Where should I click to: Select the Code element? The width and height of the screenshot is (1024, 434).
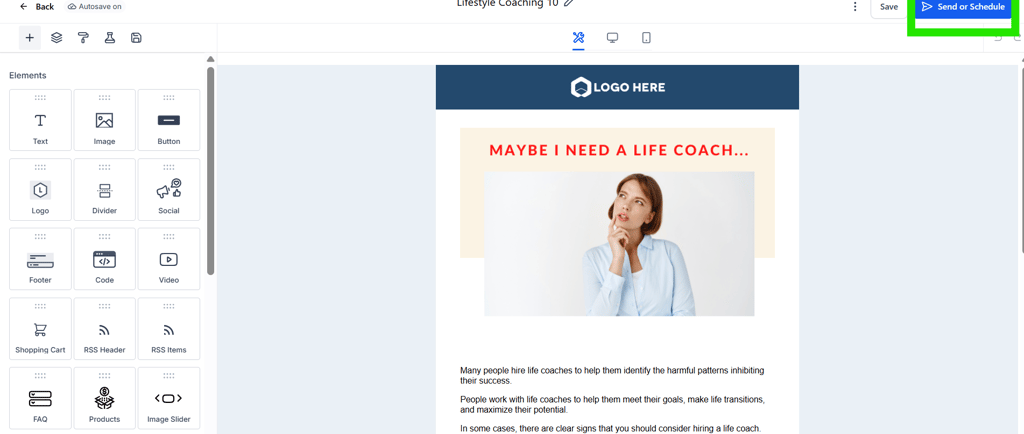104,258
